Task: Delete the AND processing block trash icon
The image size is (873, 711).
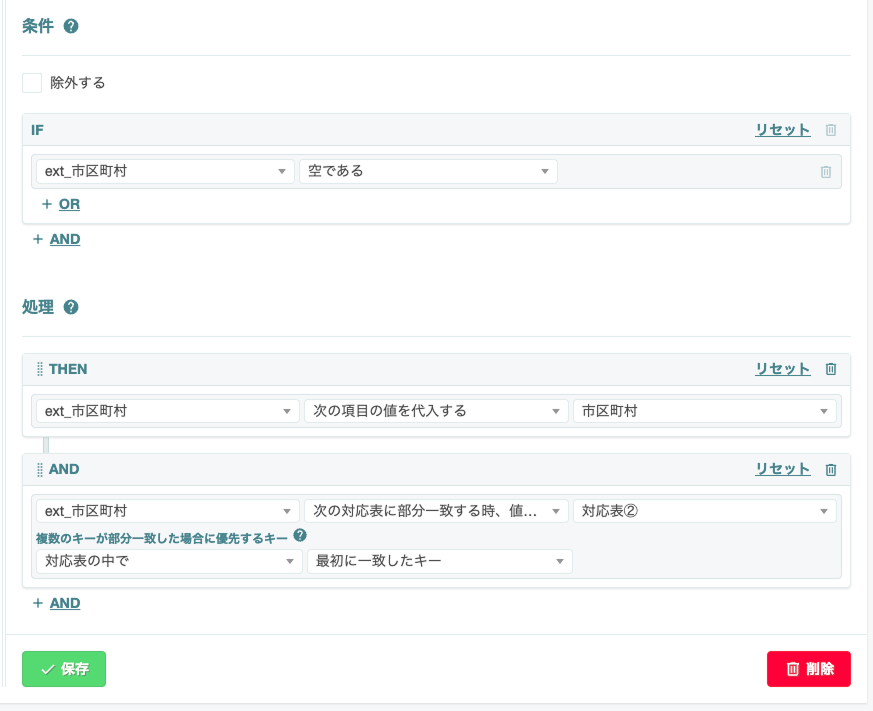Action: (831, 469)
